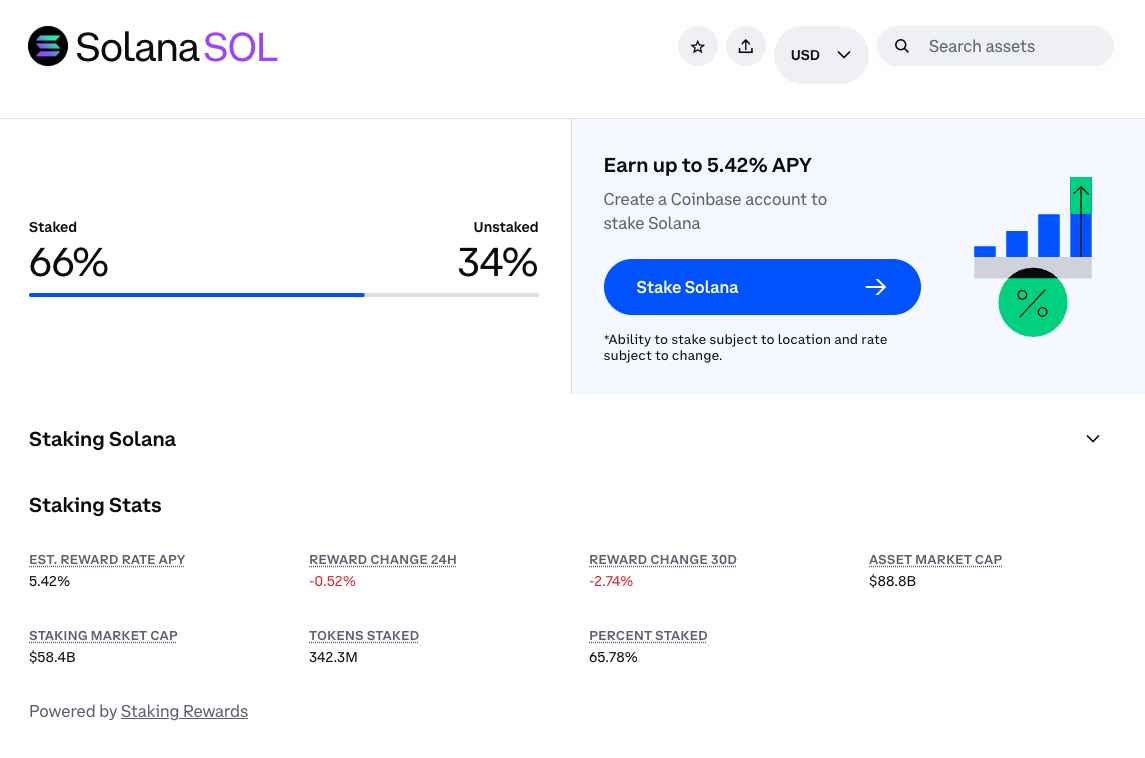
Task: Click the REWARD CHANGE 30D label
Action: pos(662,559)
